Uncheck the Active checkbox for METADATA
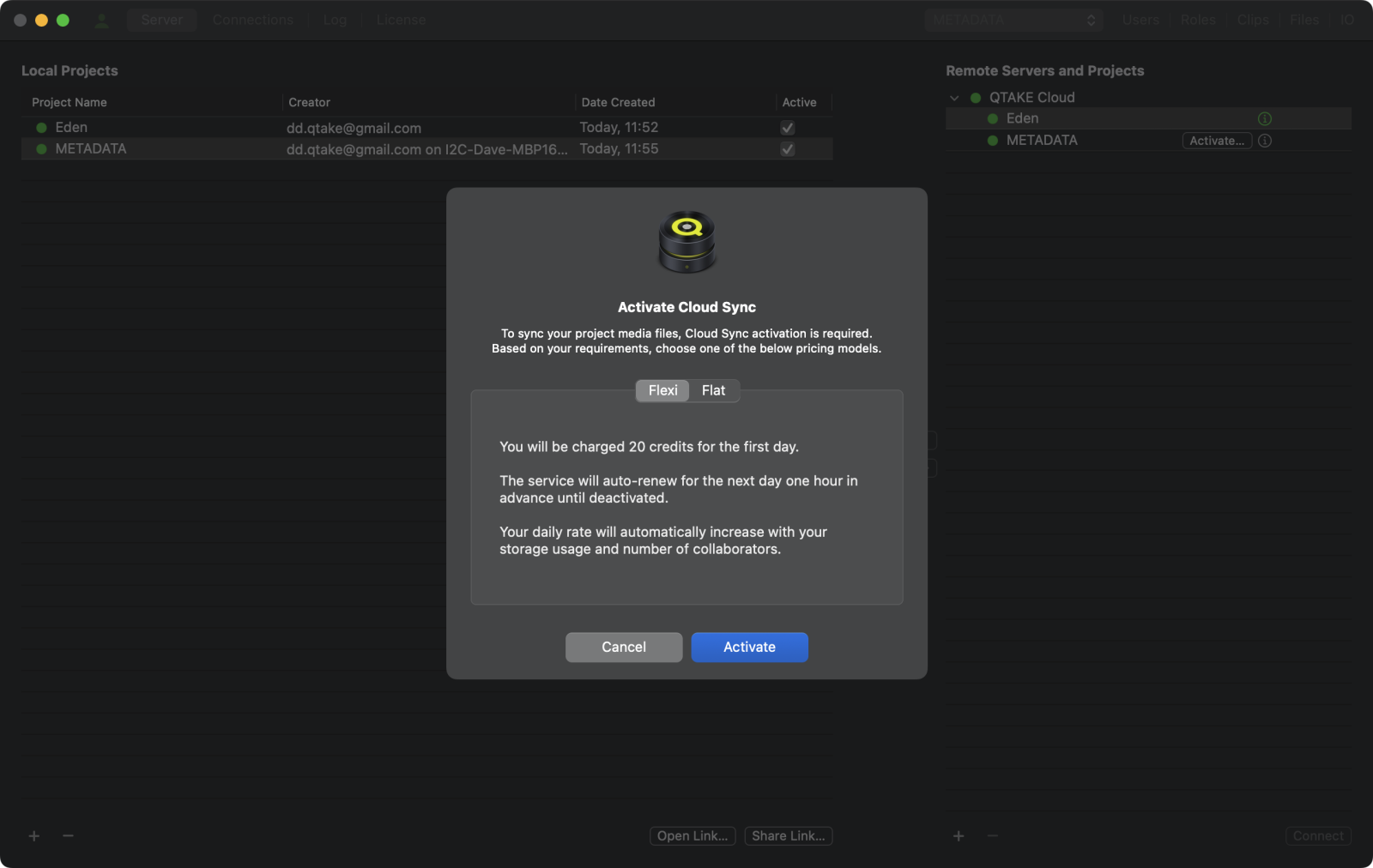 (788, 148)
